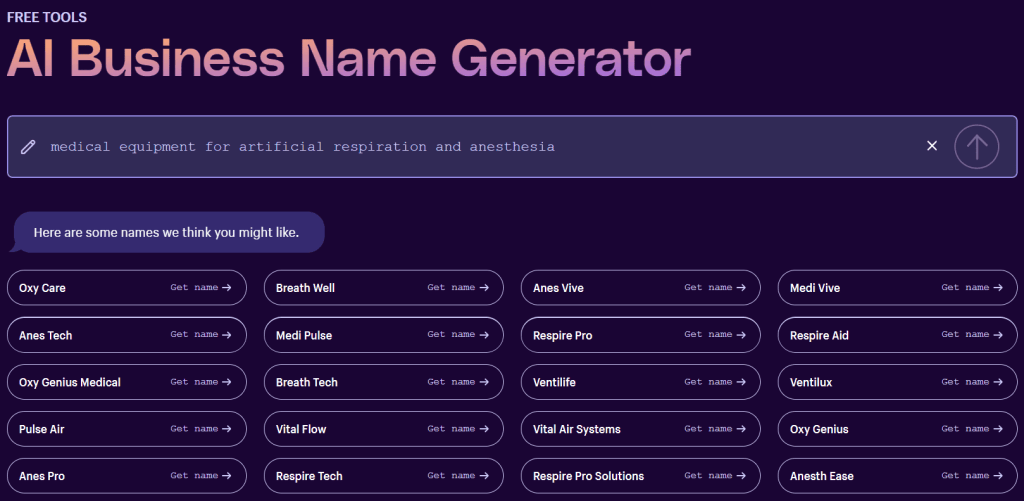Click into the business description input field
This screenshot has width=1024, height=501.
[x=512, y=146]
